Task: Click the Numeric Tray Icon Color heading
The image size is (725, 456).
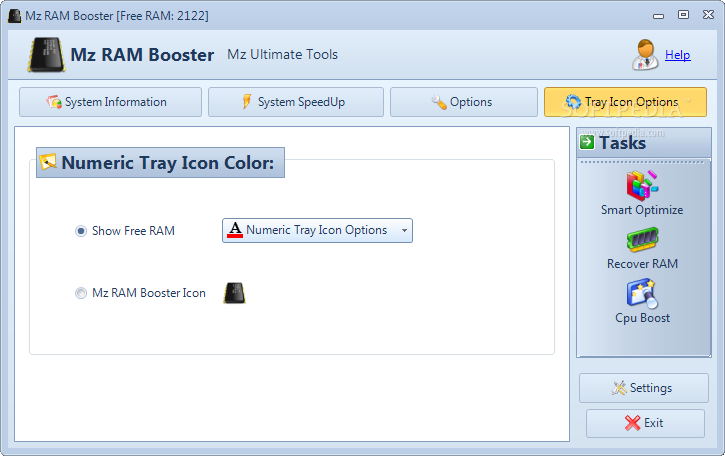Action: coord(160,163)
